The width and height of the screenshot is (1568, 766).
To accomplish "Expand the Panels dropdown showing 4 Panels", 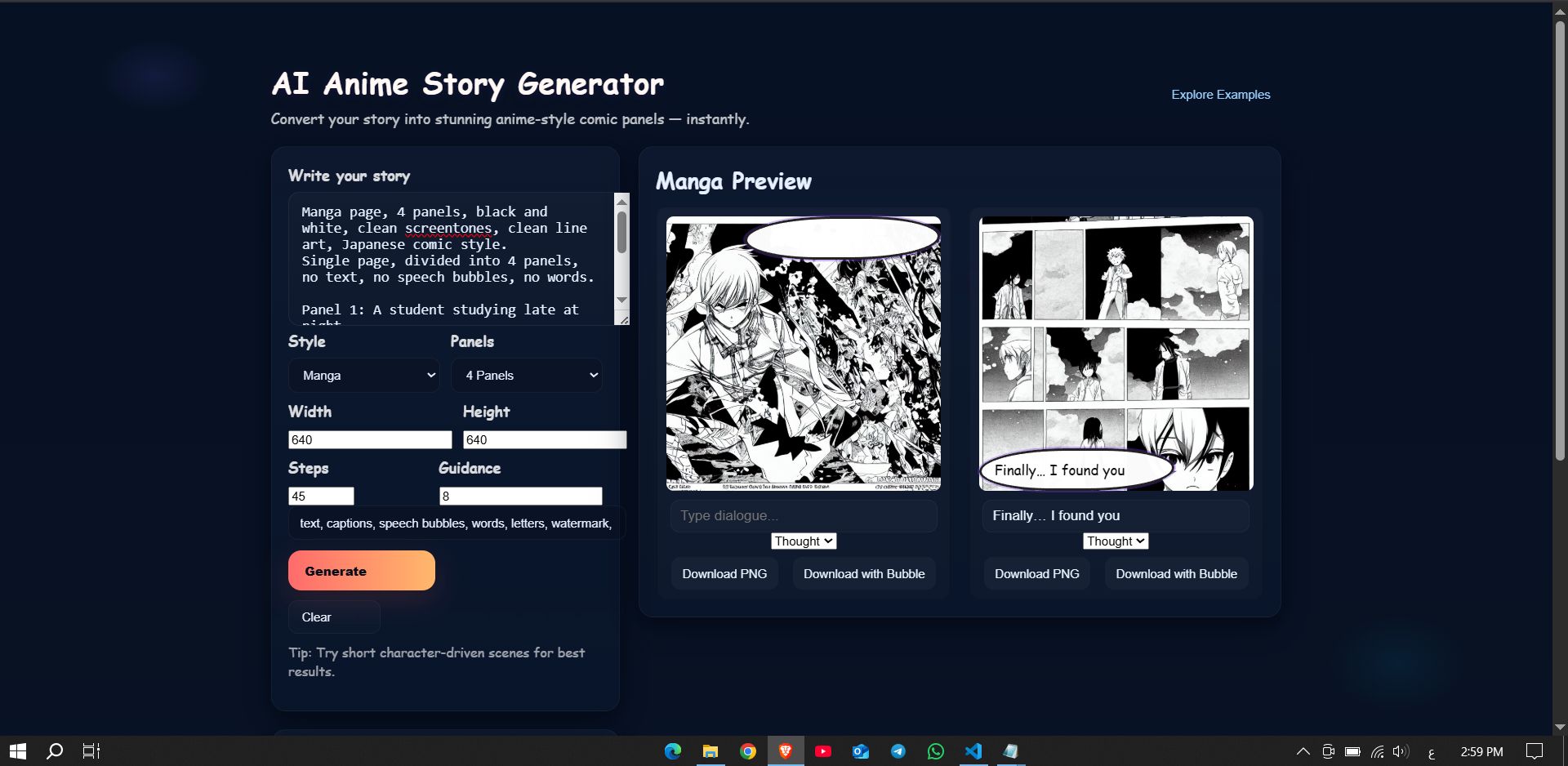I will pyautogui.click(x=527, y=376).
